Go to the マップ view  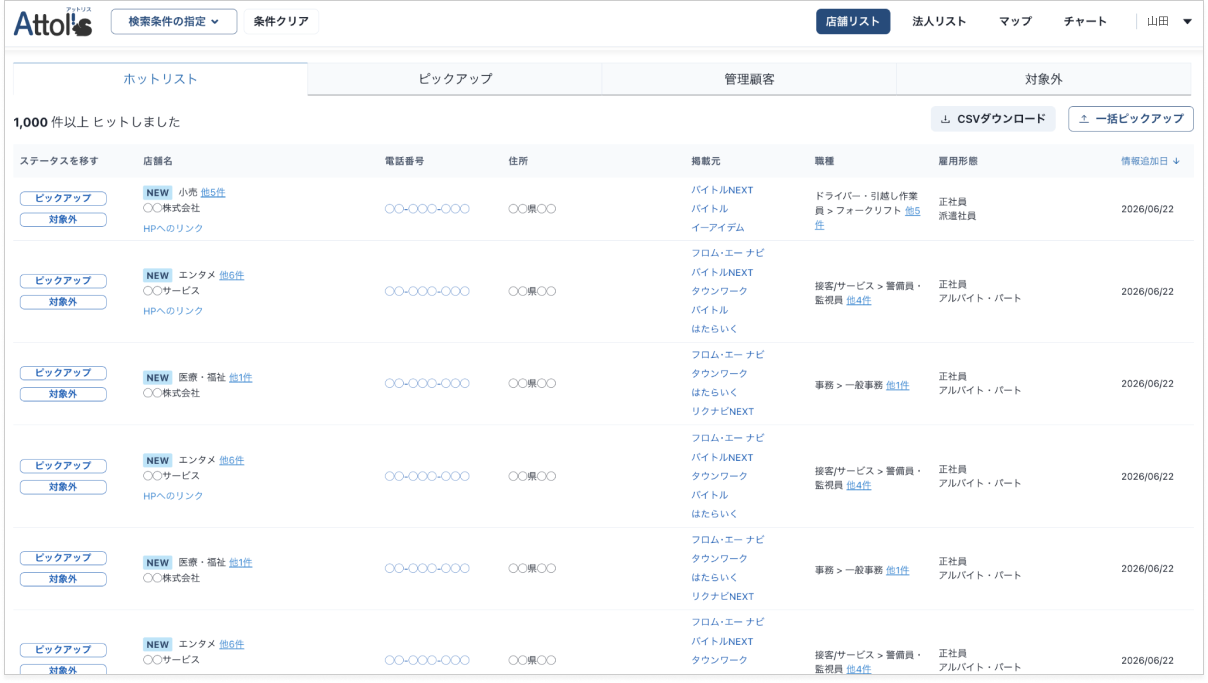(x=1015, y=22)
